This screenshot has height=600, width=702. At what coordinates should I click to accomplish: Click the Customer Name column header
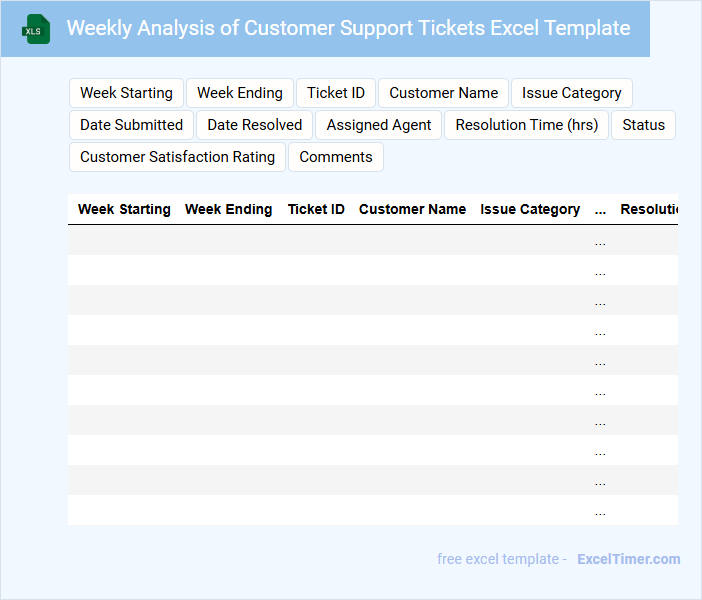pyautogui.click(x=412, y=210)
